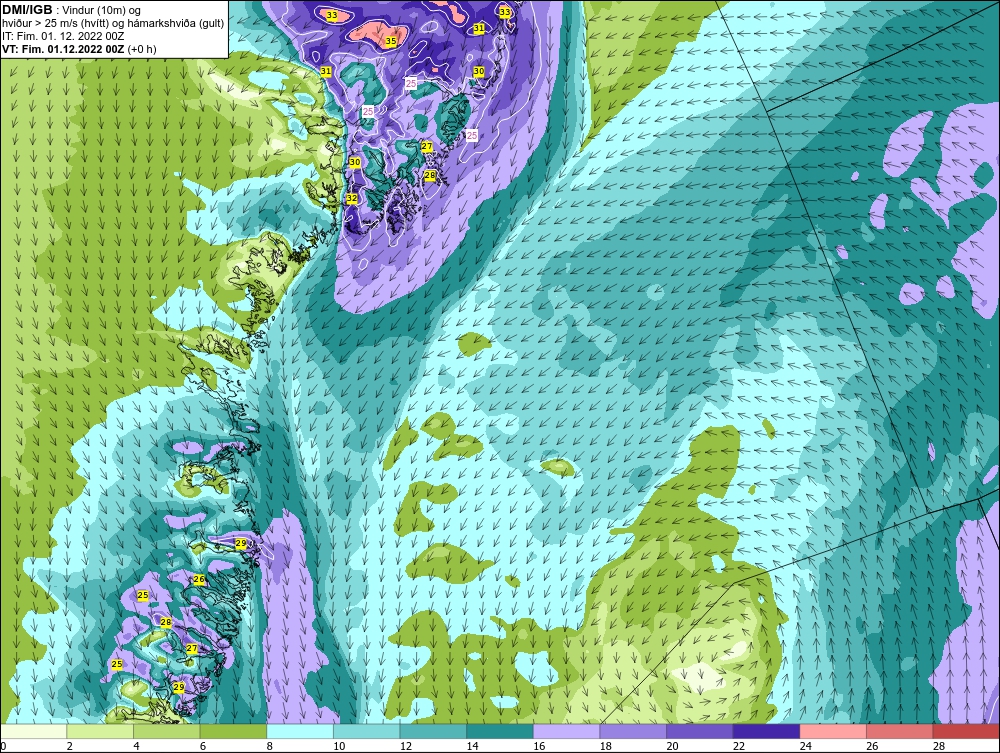Select the bold 'VT: Fim. 01.12.2022 00Z (+0 h)' line
The width and height of the screenshot is (1000, 753).
click(79, 49)
